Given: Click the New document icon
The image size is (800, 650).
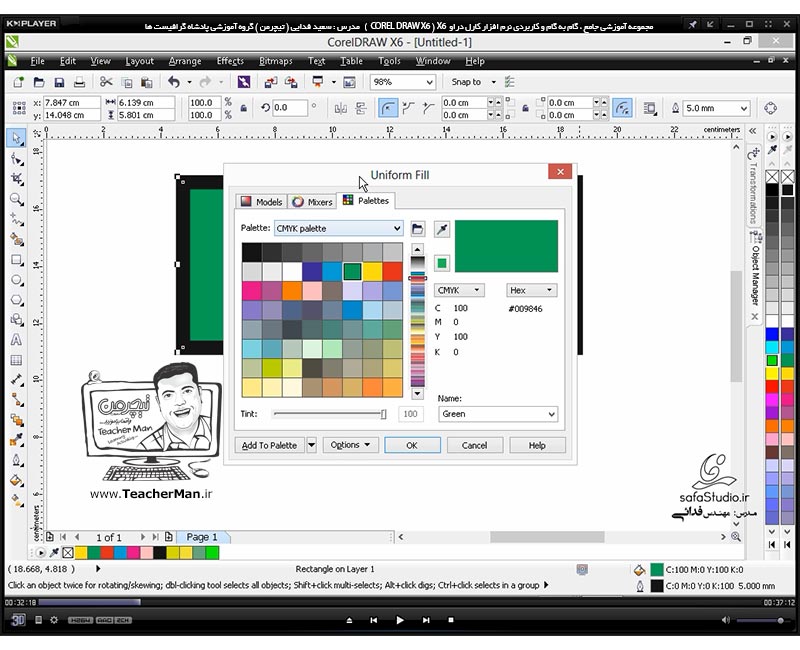Looking at the screenshot, I should click(18, 82).
